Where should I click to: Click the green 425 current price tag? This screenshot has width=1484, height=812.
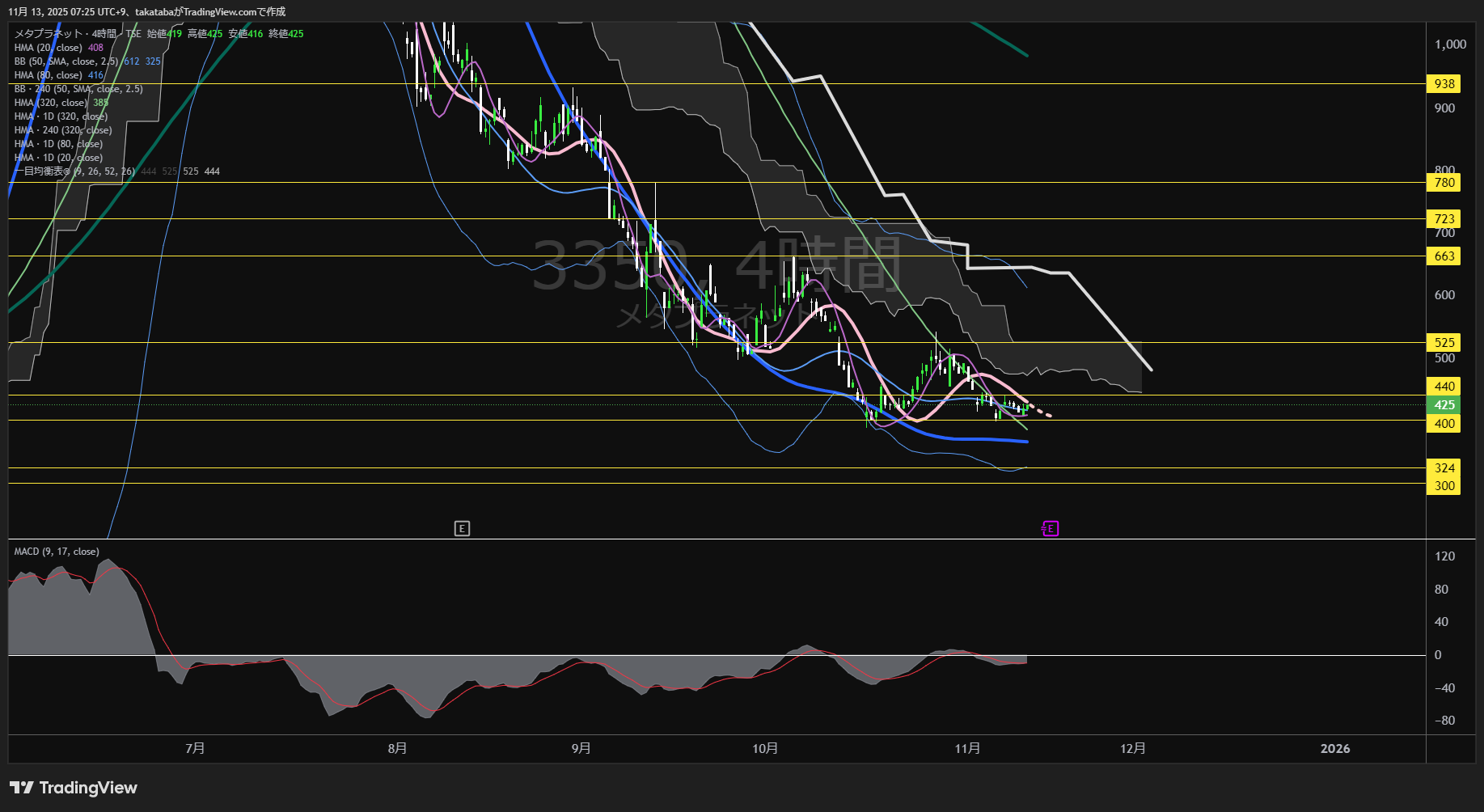pos(1444,405)
